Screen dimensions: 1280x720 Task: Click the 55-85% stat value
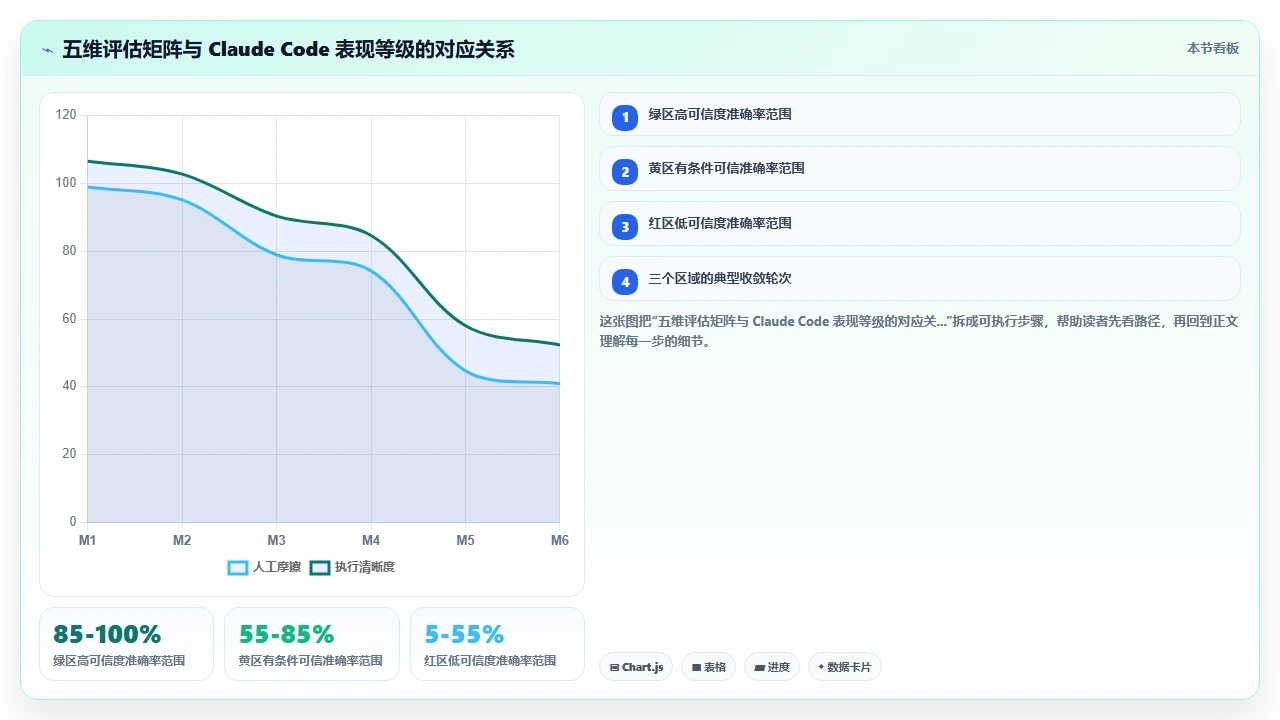click(286, 634)
